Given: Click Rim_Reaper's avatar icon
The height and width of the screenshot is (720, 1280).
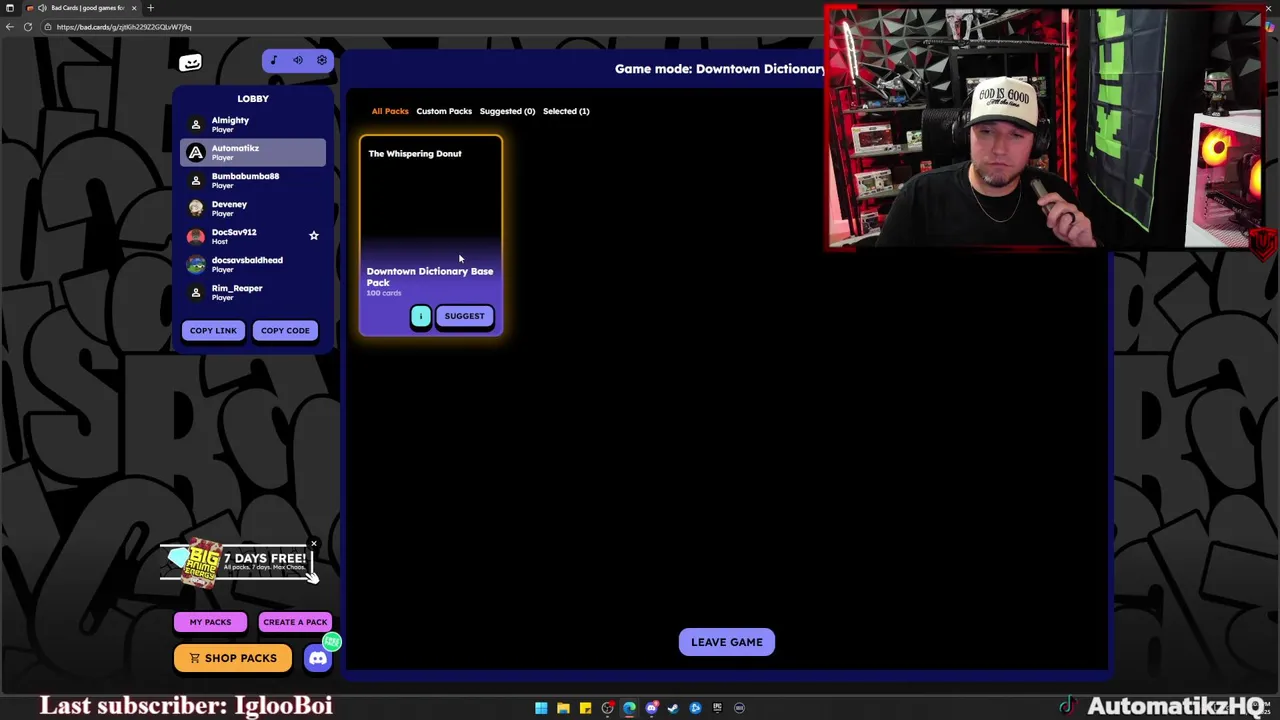Looking at the screenshot, I should tap(196, 293).
